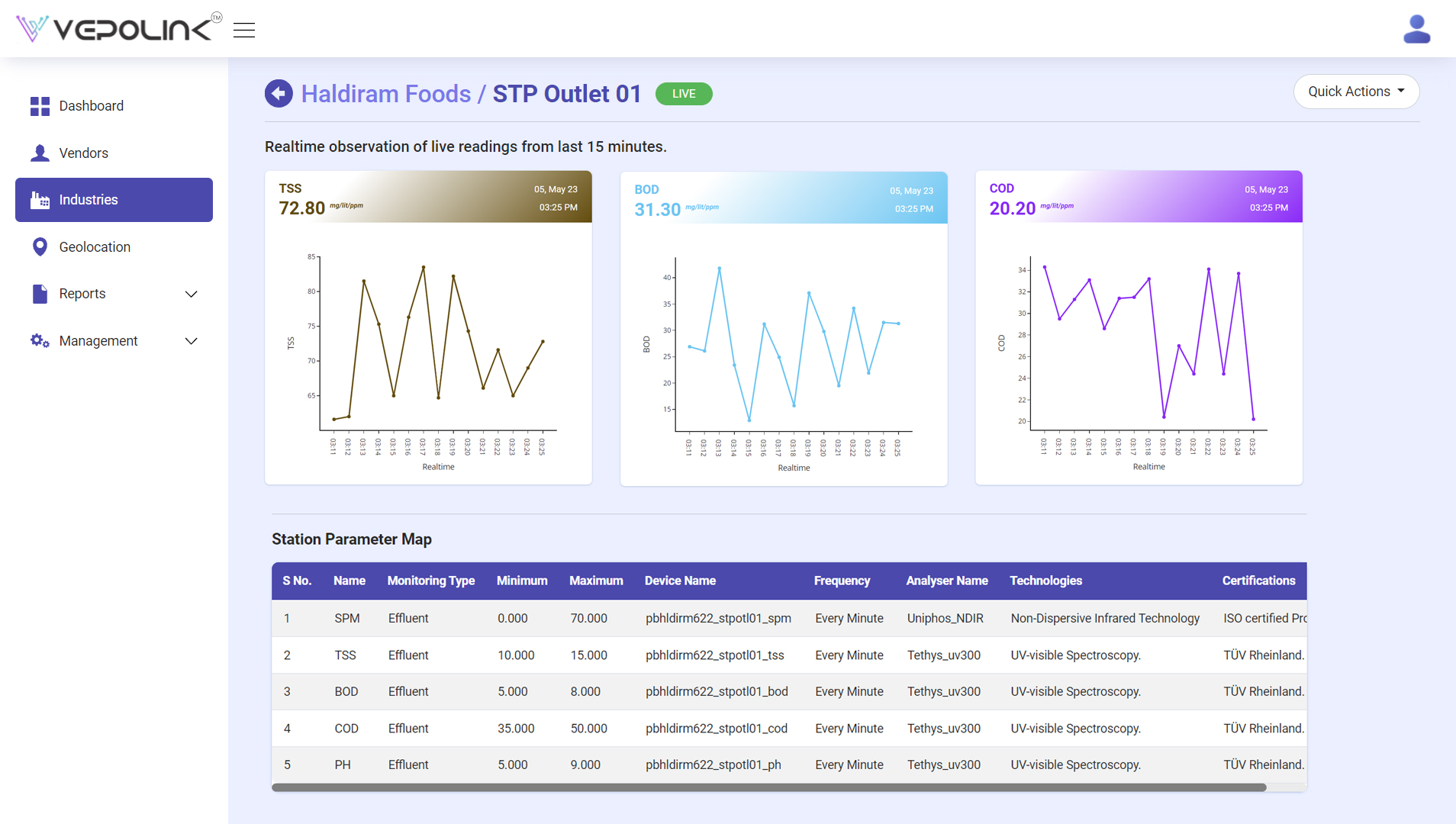
Task: Click the Device Name column header
Action: coord(680,581)
